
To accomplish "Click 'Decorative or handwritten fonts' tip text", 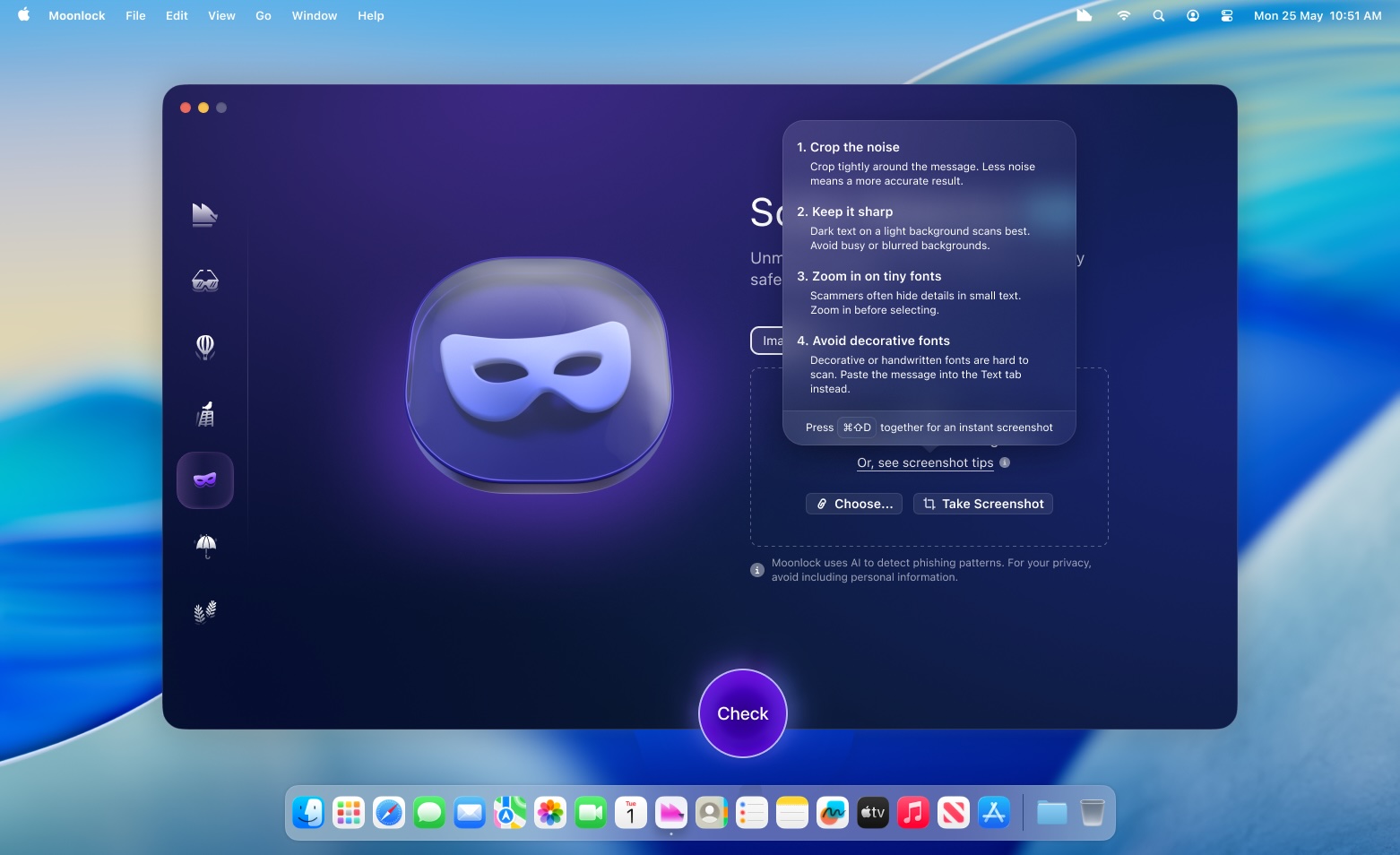I will coord(919,375).
